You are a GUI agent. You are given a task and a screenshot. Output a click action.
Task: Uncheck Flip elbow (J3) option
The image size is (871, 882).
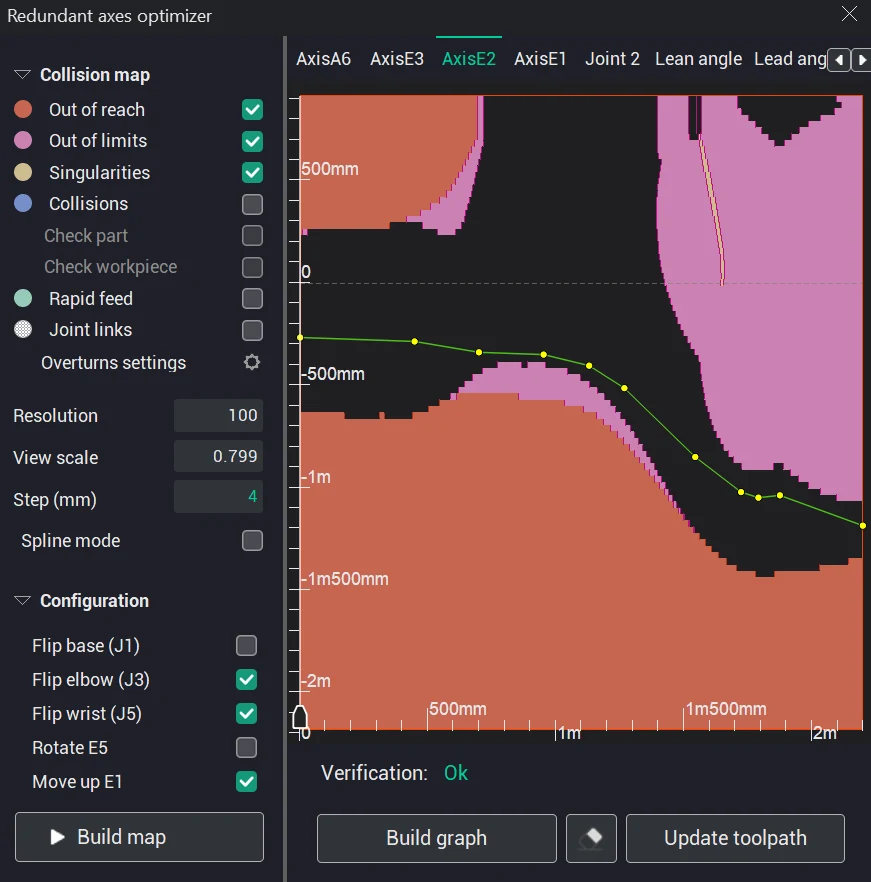[246, 680]
